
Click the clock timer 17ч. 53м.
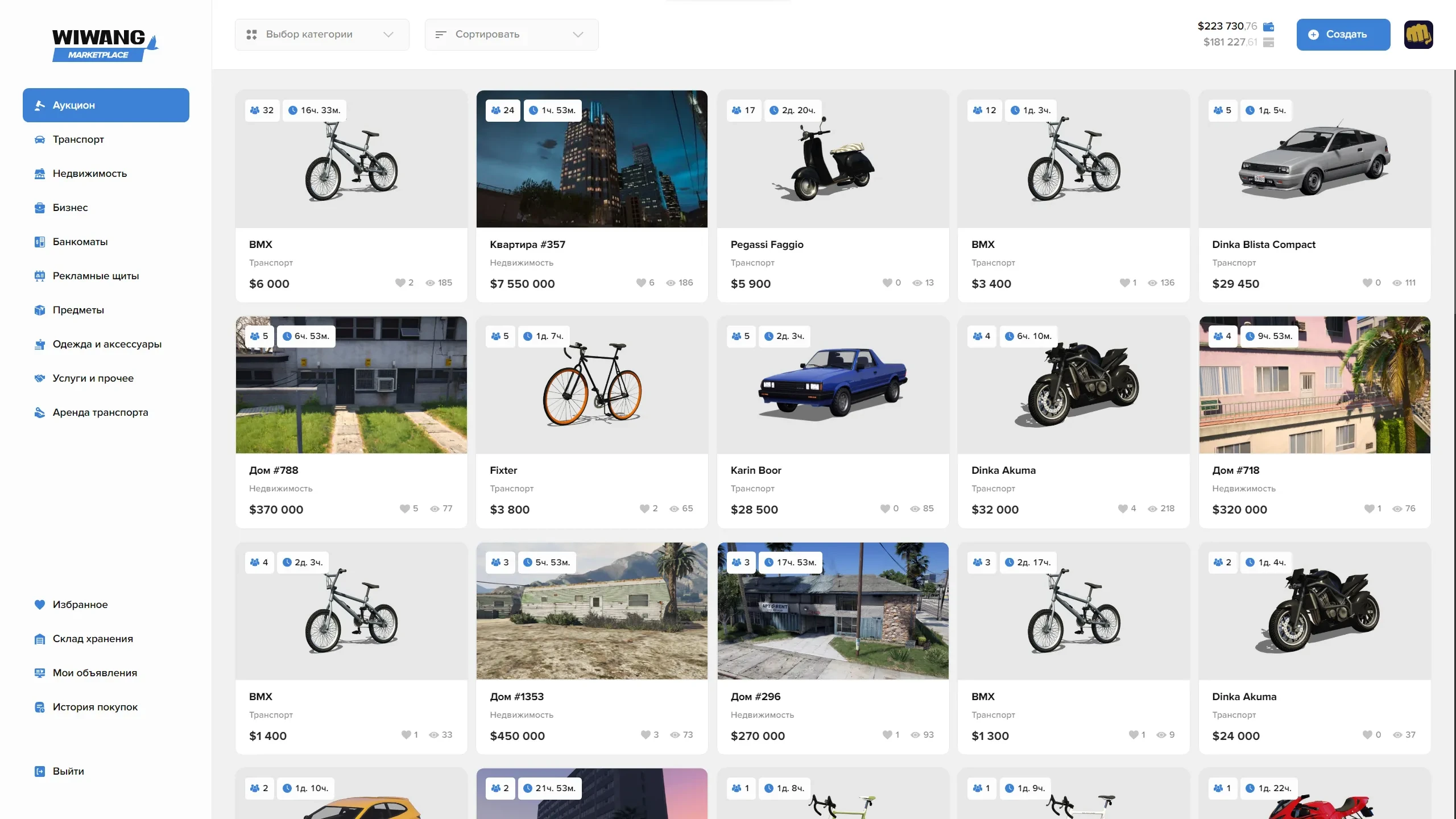tap(791, 562)
